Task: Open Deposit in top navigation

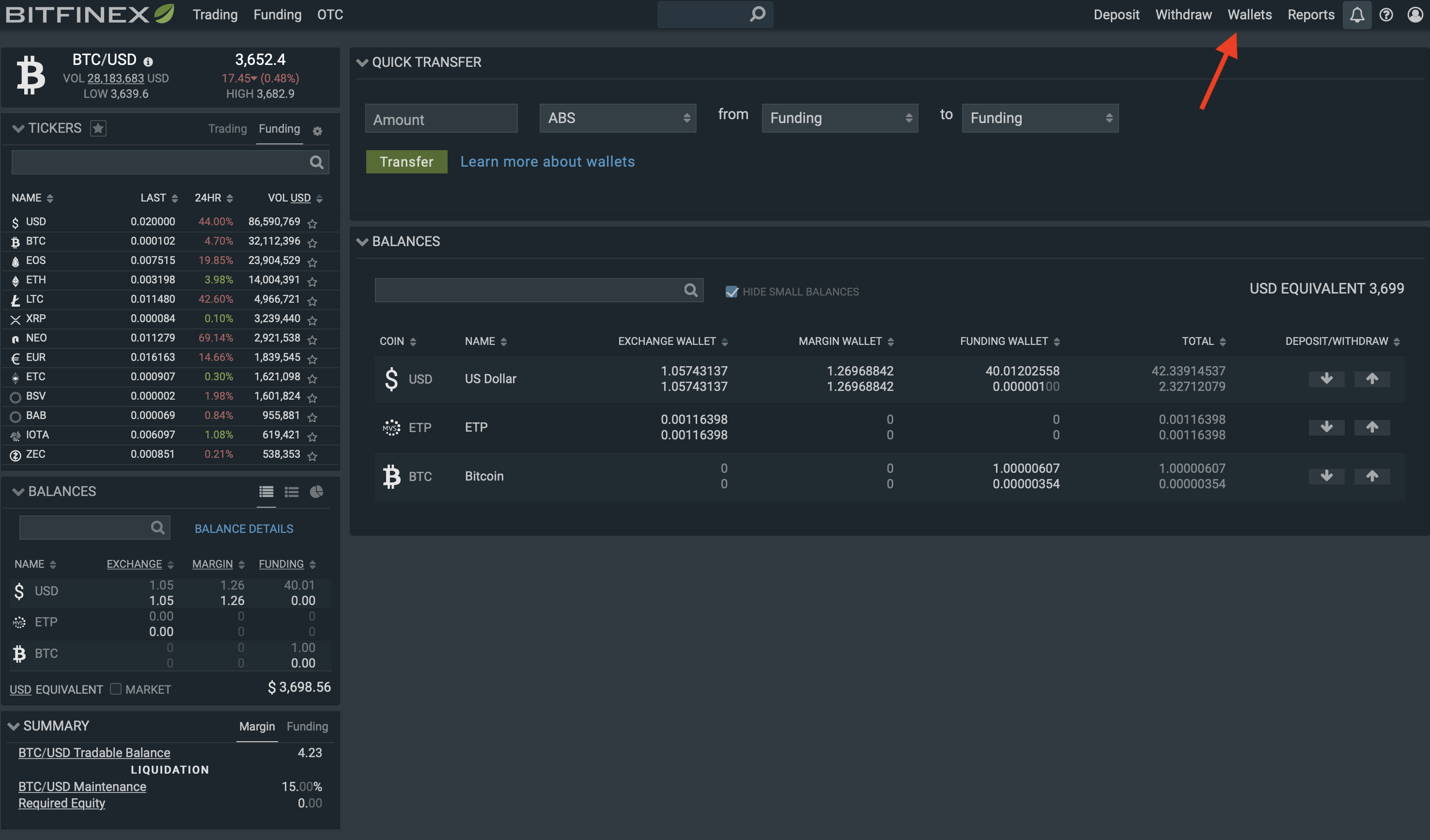Action: point(1116,15)
